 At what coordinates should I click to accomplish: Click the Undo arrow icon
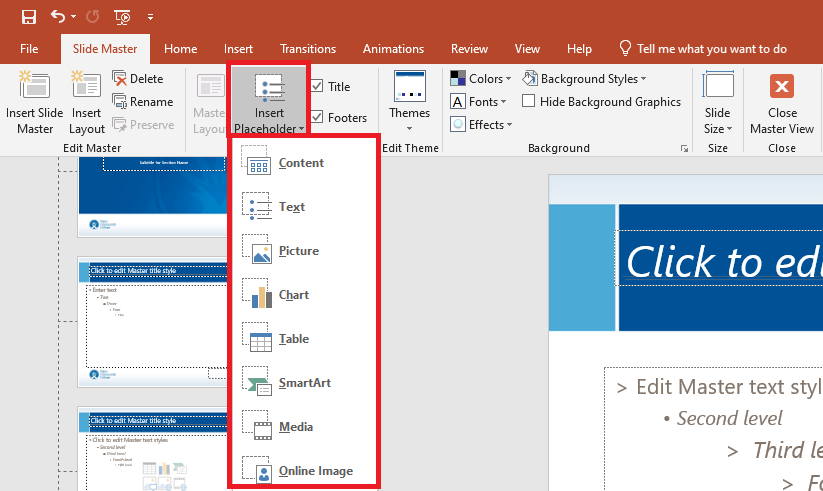57,17
